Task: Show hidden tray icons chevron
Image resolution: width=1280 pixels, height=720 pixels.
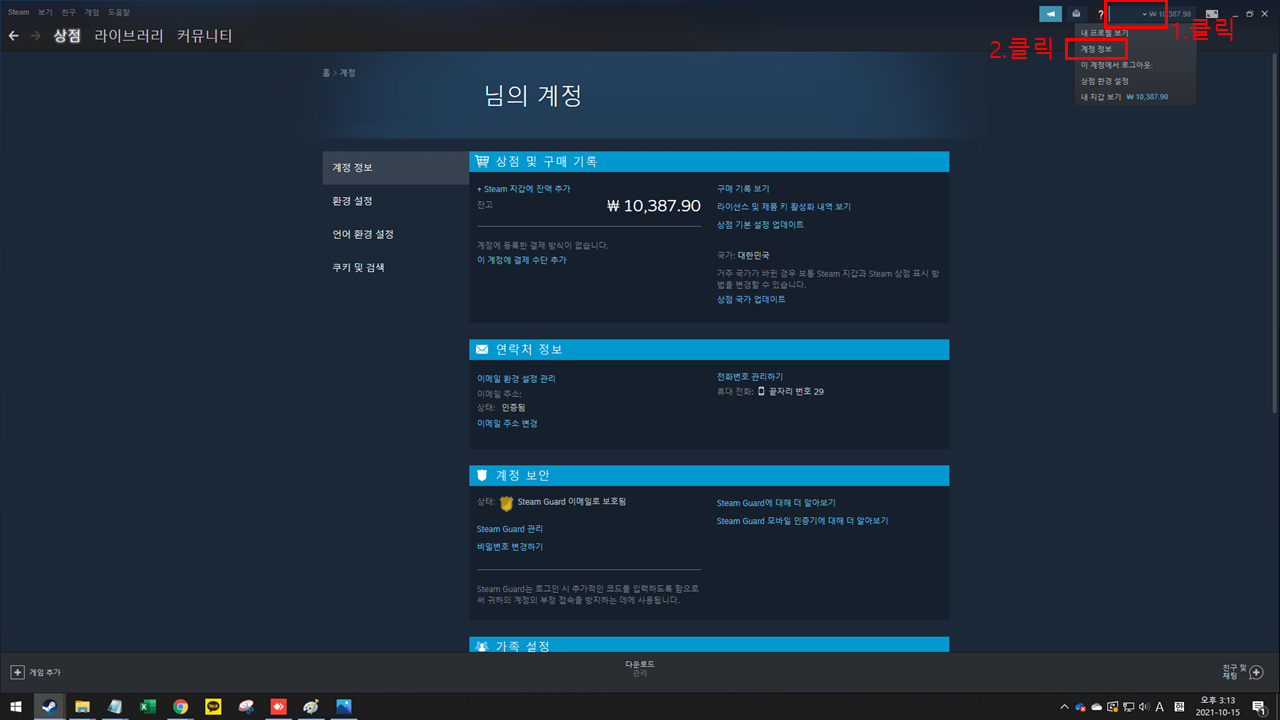Action: click(1063, 707)
